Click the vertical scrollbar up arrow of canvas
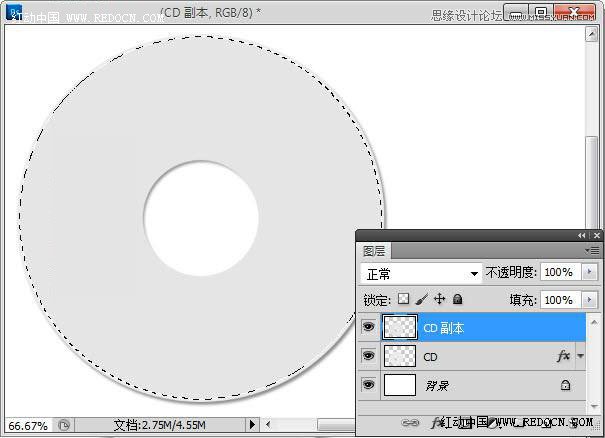The height and width of the screenshot is (438, 605). click(591, 34)
